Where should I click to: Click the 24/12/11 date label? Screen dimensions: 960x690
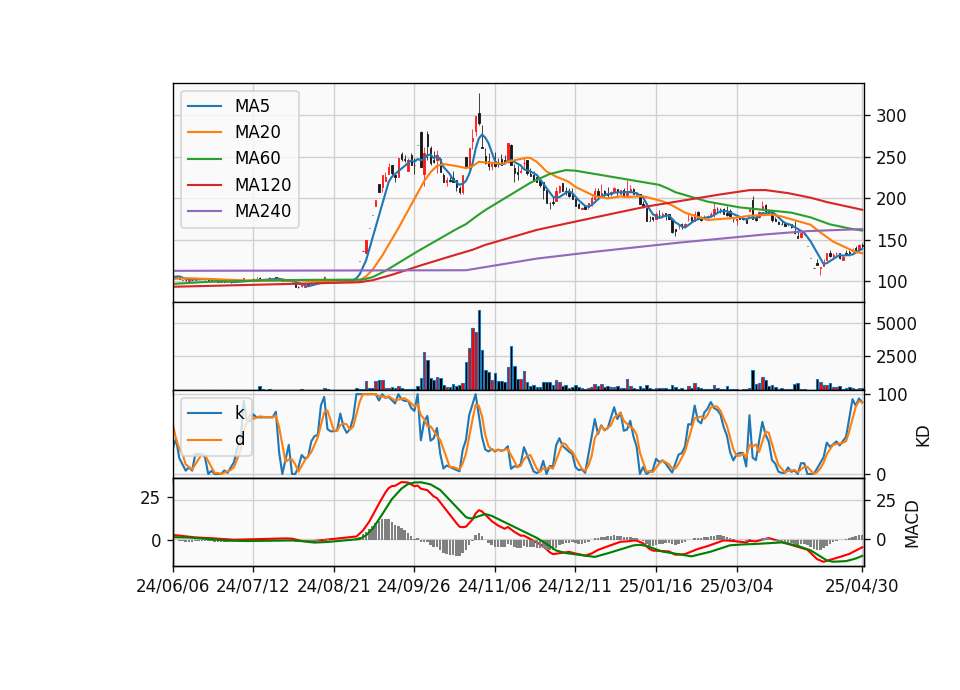click(x=575, y=586)
